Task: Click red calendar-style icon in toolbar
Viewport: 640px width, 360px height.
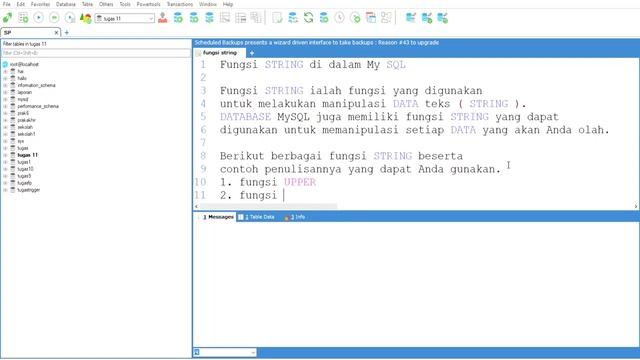Action: coord(371,18)
